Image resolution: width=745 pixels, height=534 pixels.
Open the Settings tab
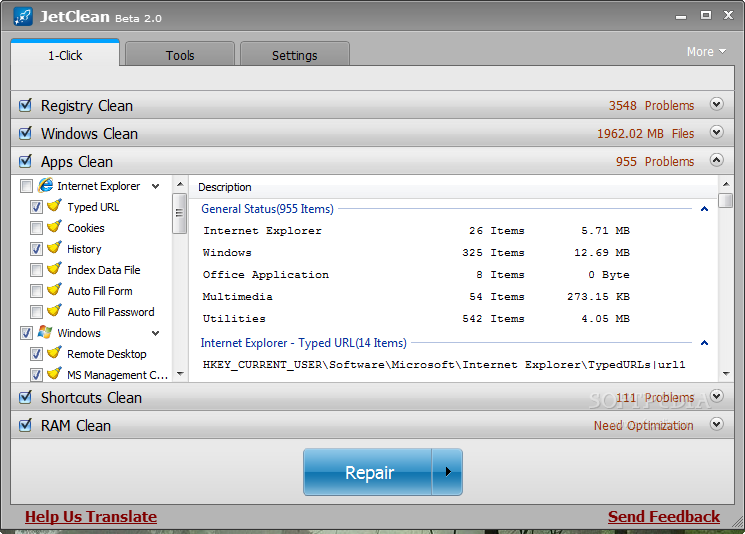pyautogui.click(x=295, y=54)
